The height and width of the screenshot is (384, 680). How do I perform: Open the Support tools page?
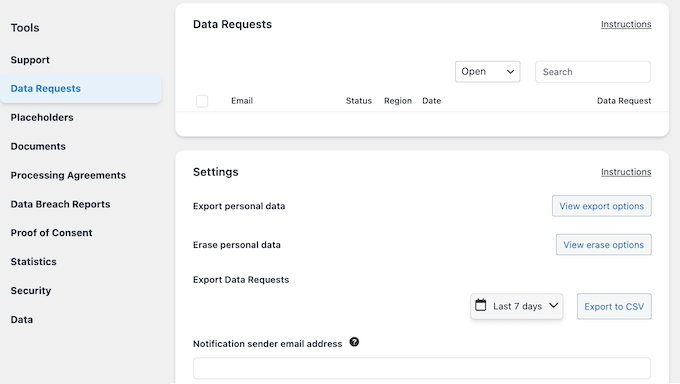pyautogui.click(x=30, y=60)
